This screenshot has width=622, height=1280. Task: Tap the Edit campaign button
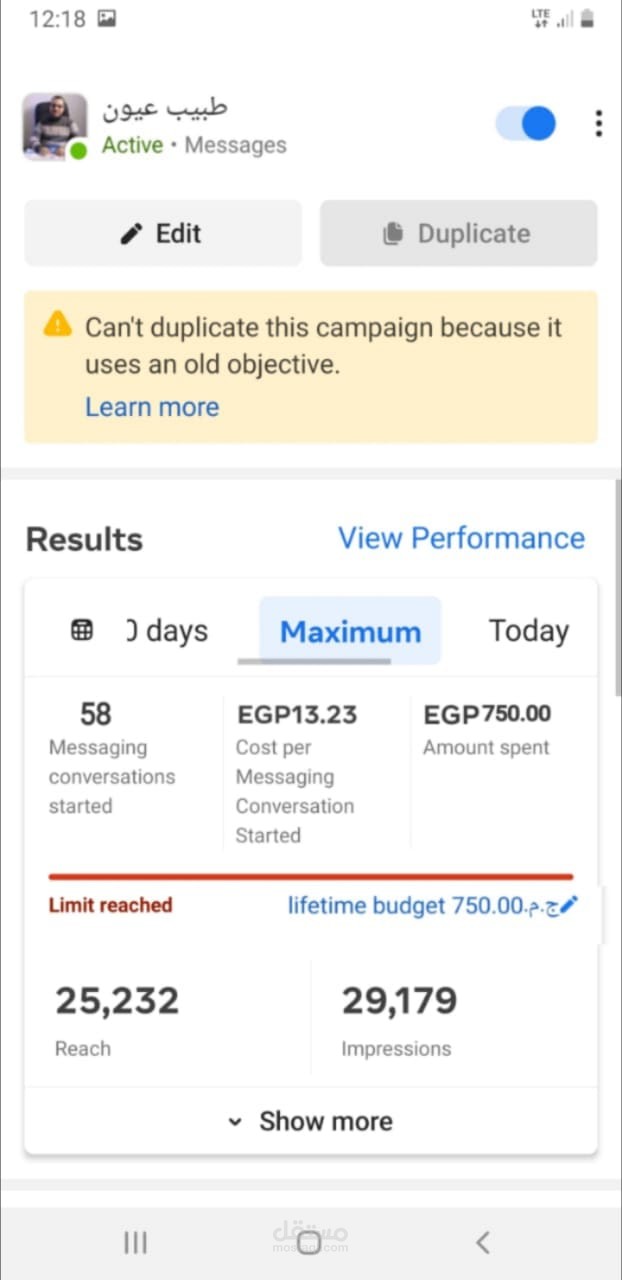coord(162,233)
